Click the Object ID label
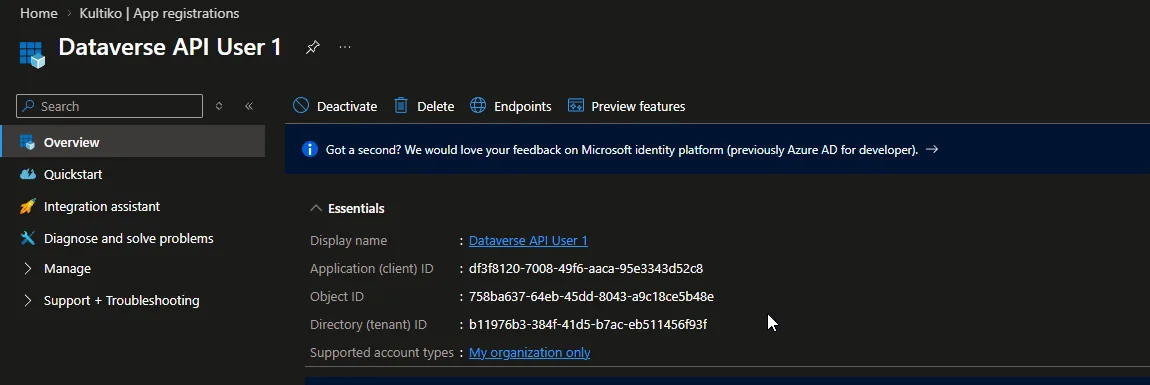 pos(337,296)
